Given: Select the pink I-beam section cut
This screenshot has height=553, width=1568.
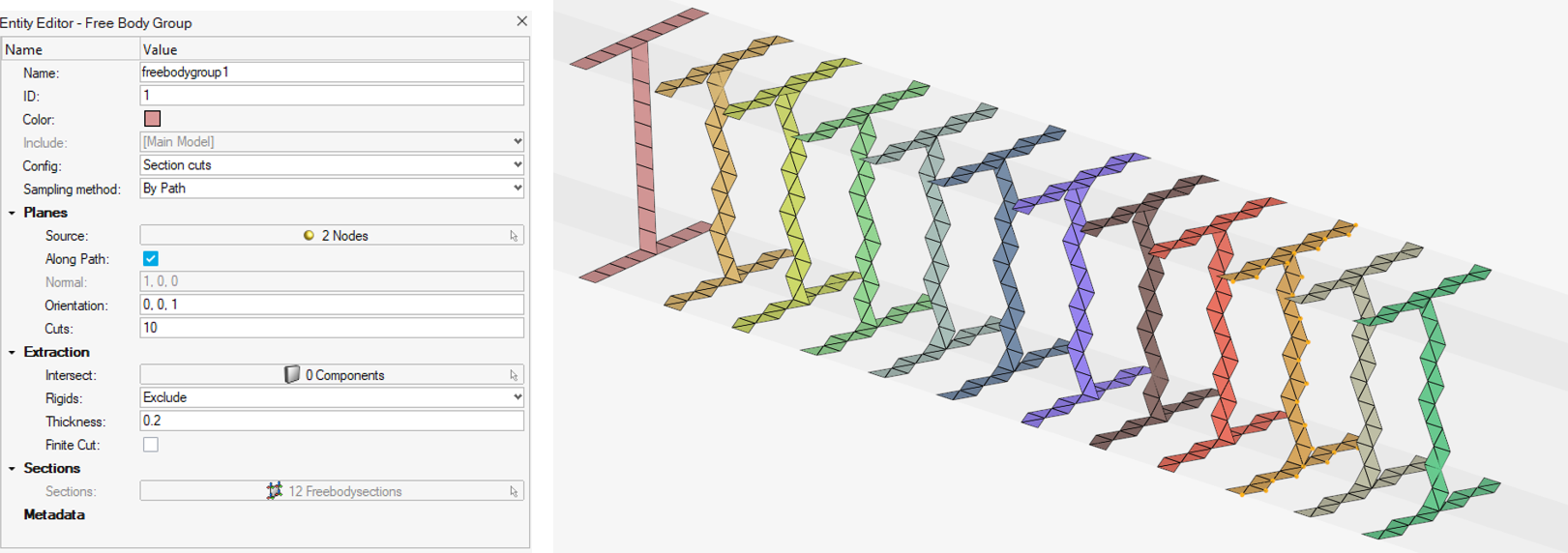Looking at the screenshot, I should [x=643, y=145].
